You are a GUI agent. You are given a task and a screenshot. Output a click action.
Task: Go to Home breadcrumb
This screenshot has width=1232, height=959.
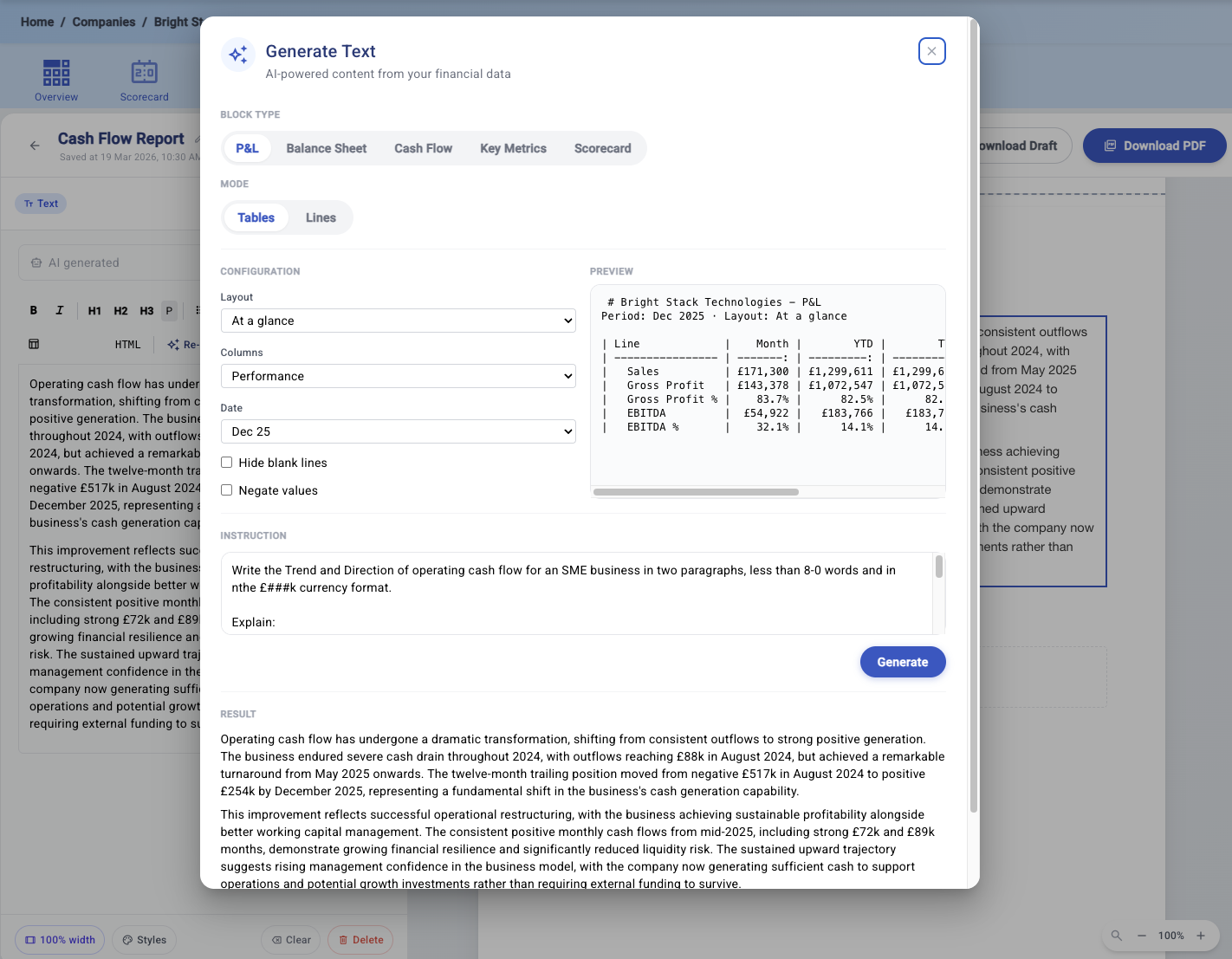point(37,22)
